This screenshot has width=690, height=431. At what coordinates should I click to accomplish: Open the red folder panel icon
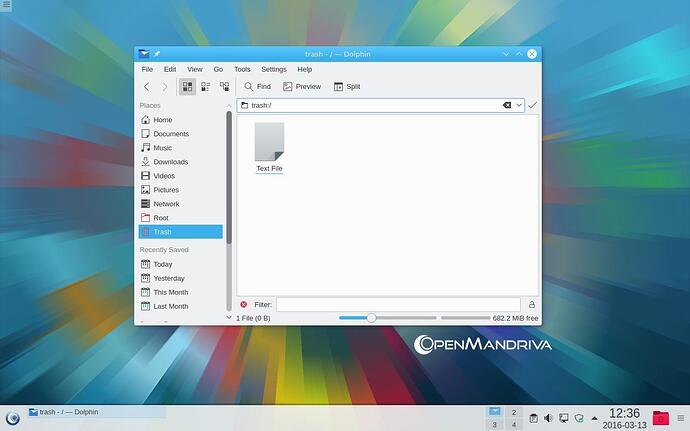(x=661, y=418)
